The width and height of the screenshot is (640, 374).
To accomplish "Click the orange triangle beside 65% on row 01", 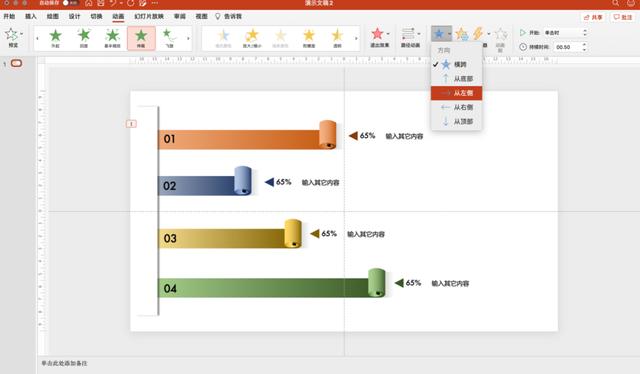I will pyautogui.click(x=353, y=136).
